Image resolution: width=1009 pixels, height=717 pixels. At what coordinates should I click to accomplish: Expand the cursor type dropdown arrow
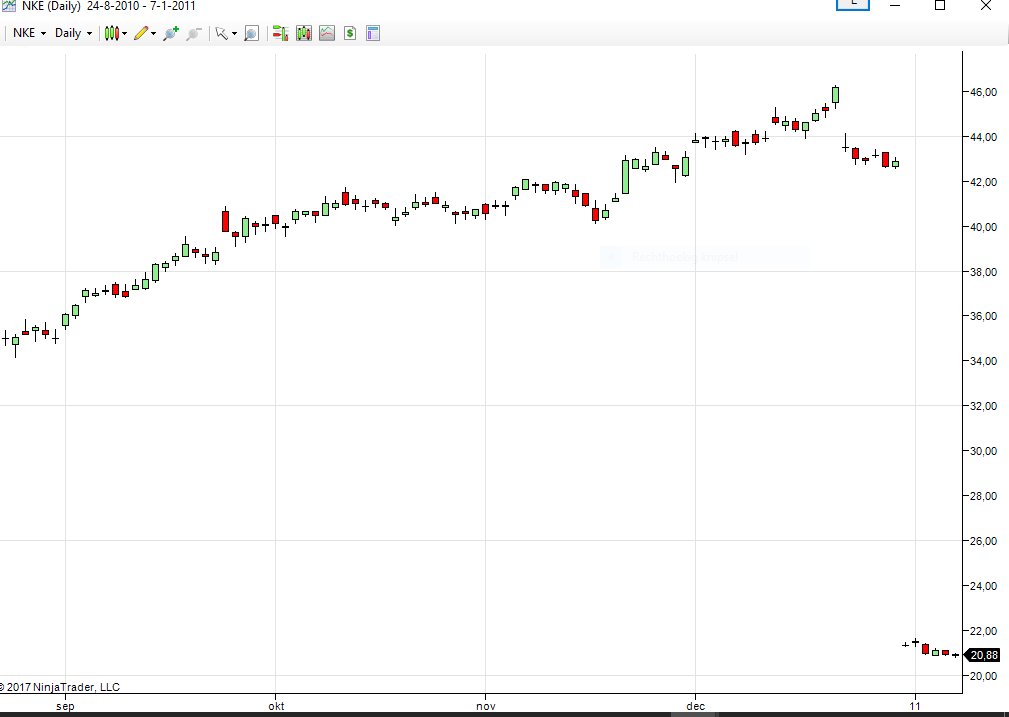tap(234, 33)
